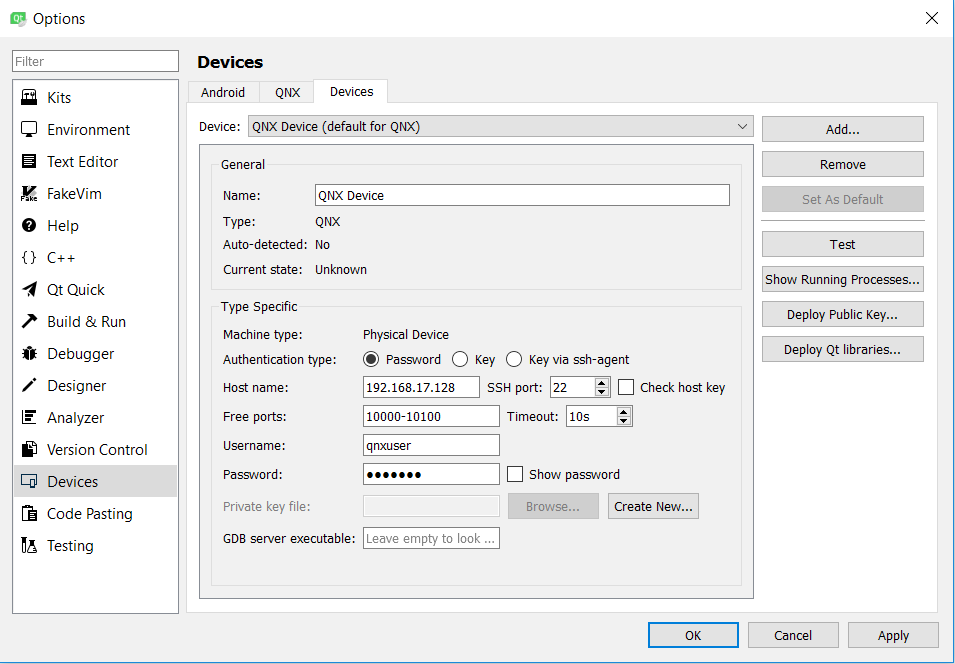Click the Qt Quick paper-plane icon
This screenshot has width=955, height=664.
coord(29,289)
